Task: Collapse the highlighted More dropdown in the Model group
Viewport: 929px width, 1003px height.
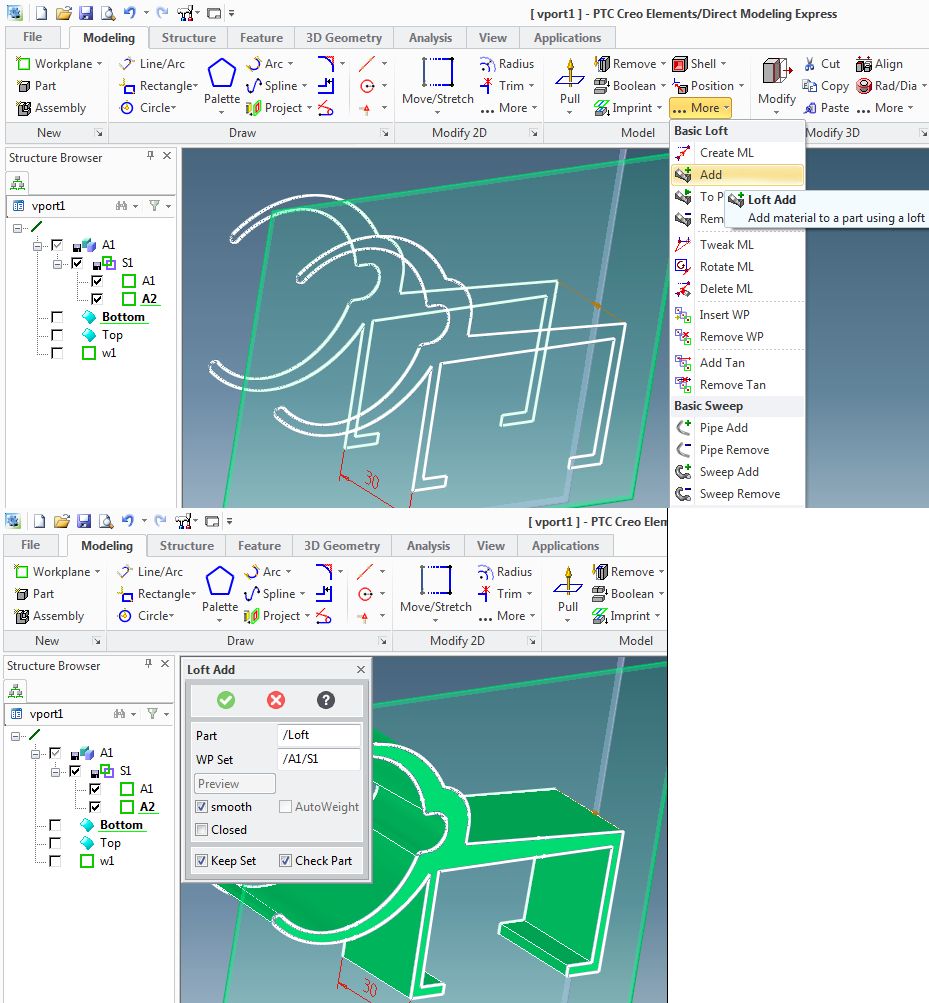Action: point(701,107)
